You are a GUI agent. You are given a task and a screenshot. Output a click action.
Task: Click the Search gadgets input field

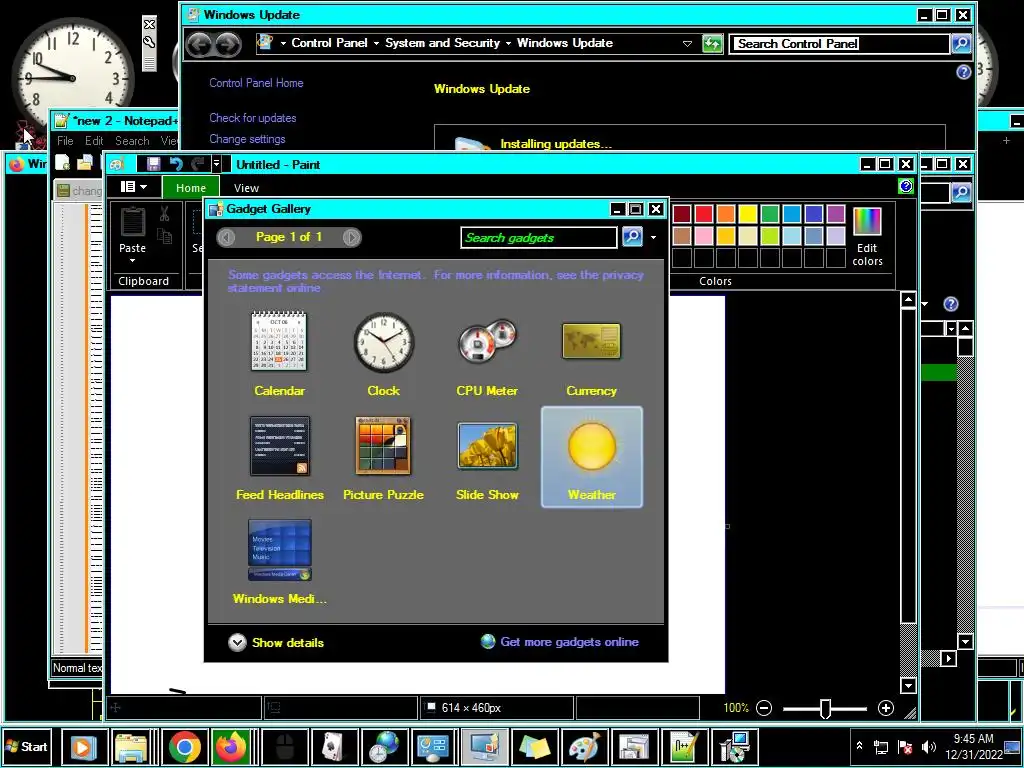(539, 238)
